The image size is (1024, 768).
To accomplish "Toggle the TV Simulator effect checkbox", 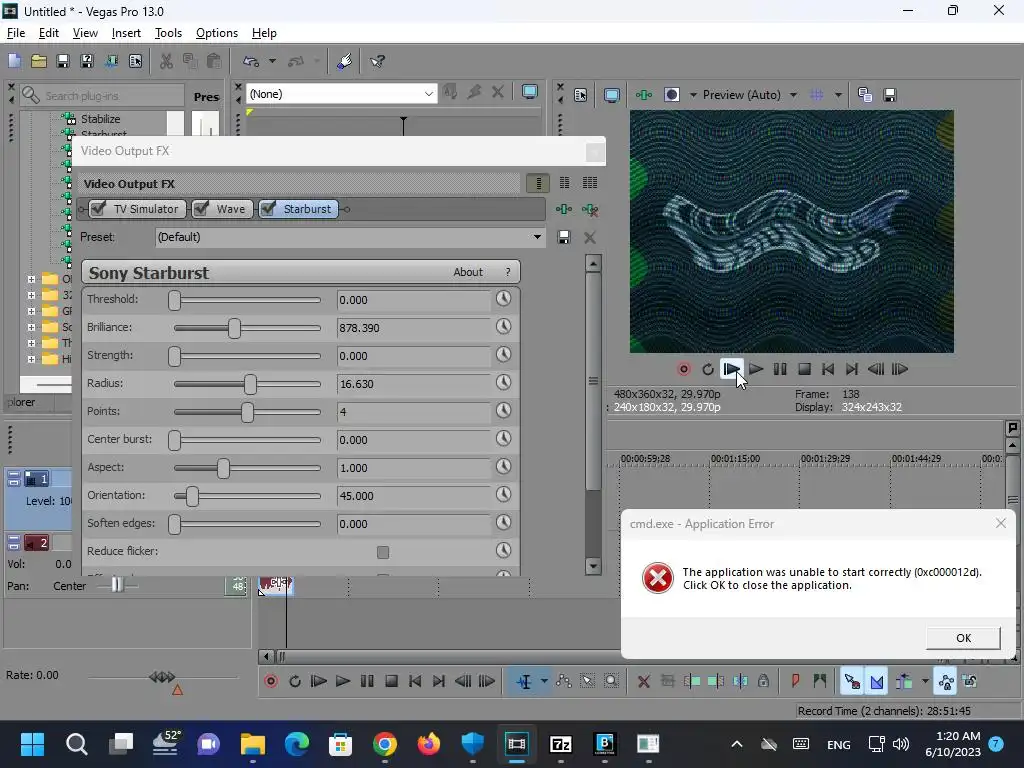I will pyautogui.click(x=98, y=209).
